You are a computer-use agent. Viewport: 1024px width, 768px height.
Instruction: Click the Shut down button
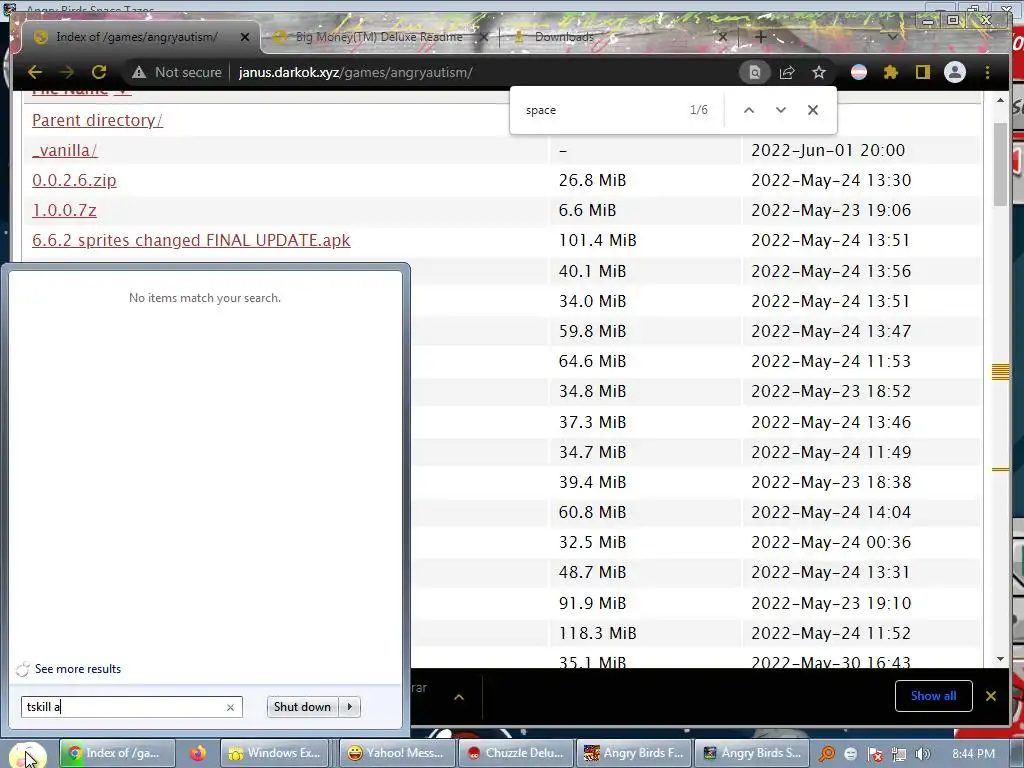point(302,707)
